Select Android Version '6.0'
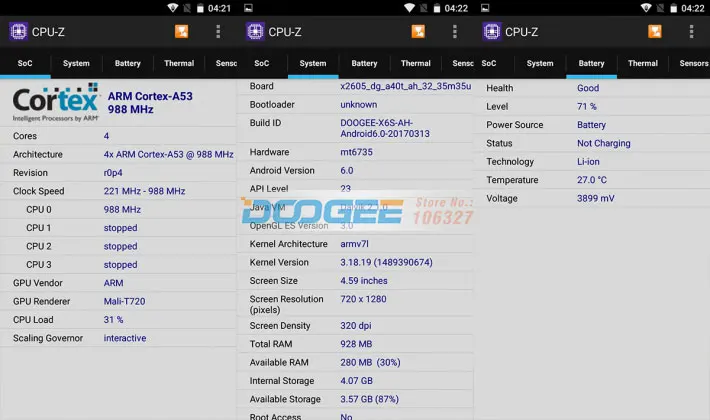This screenshot has width=710, height=420. [x=347, y=171]
